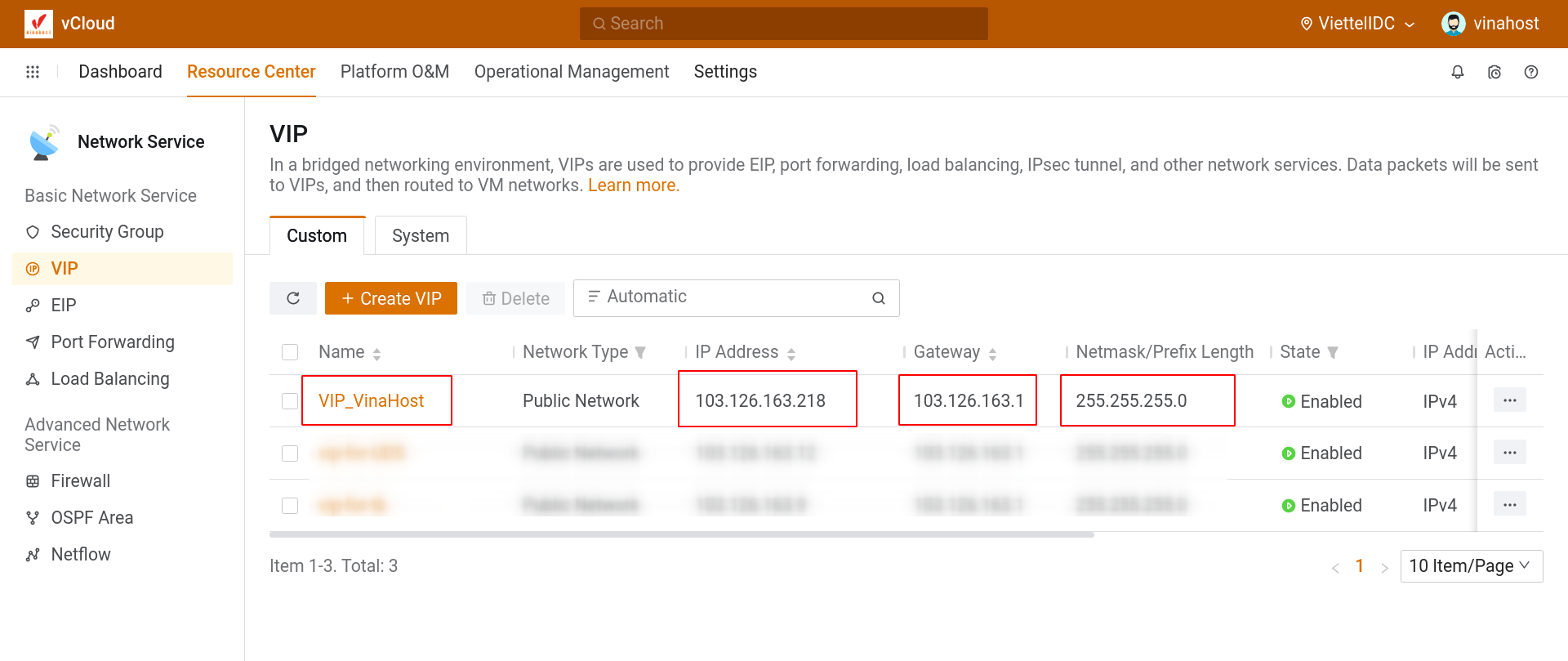This screenshot has height=661, width=1568.
Task: Click the notification bell icon
Action: 1457,72
